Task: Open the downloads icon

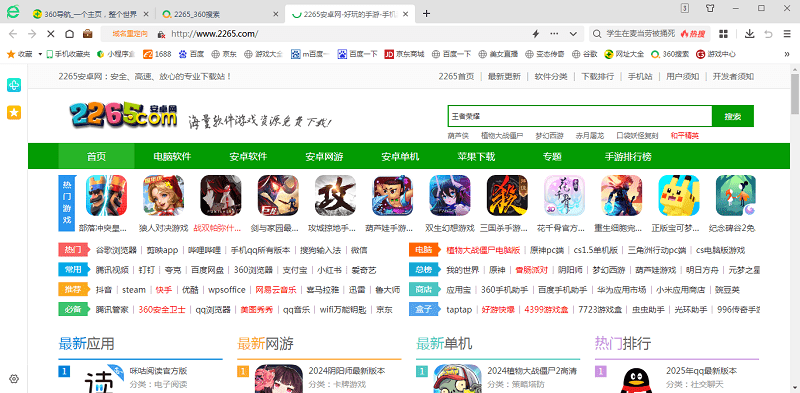Action: point(749,34)
